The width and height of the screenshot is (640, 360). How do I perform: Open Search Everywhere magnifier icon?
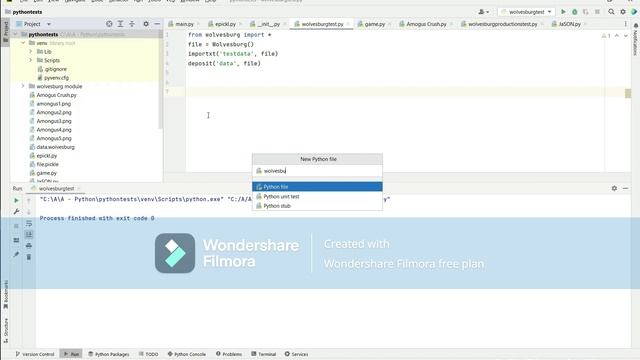[611, 12]
